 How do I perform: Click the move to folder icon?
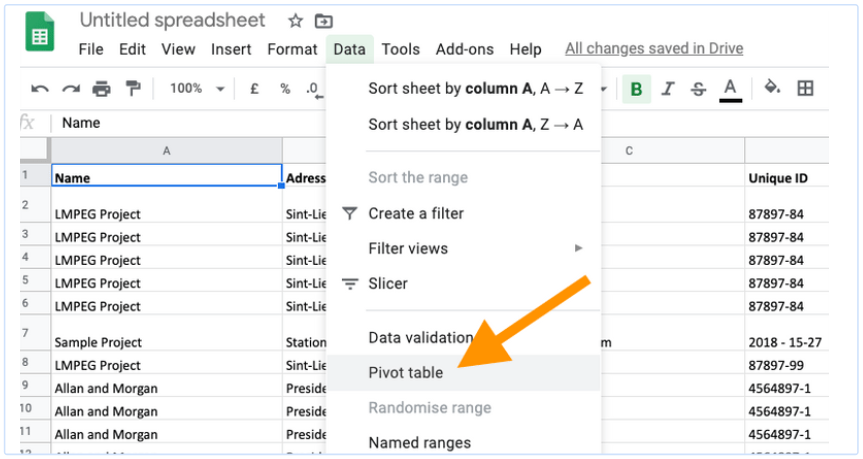[x=323, y=21]
